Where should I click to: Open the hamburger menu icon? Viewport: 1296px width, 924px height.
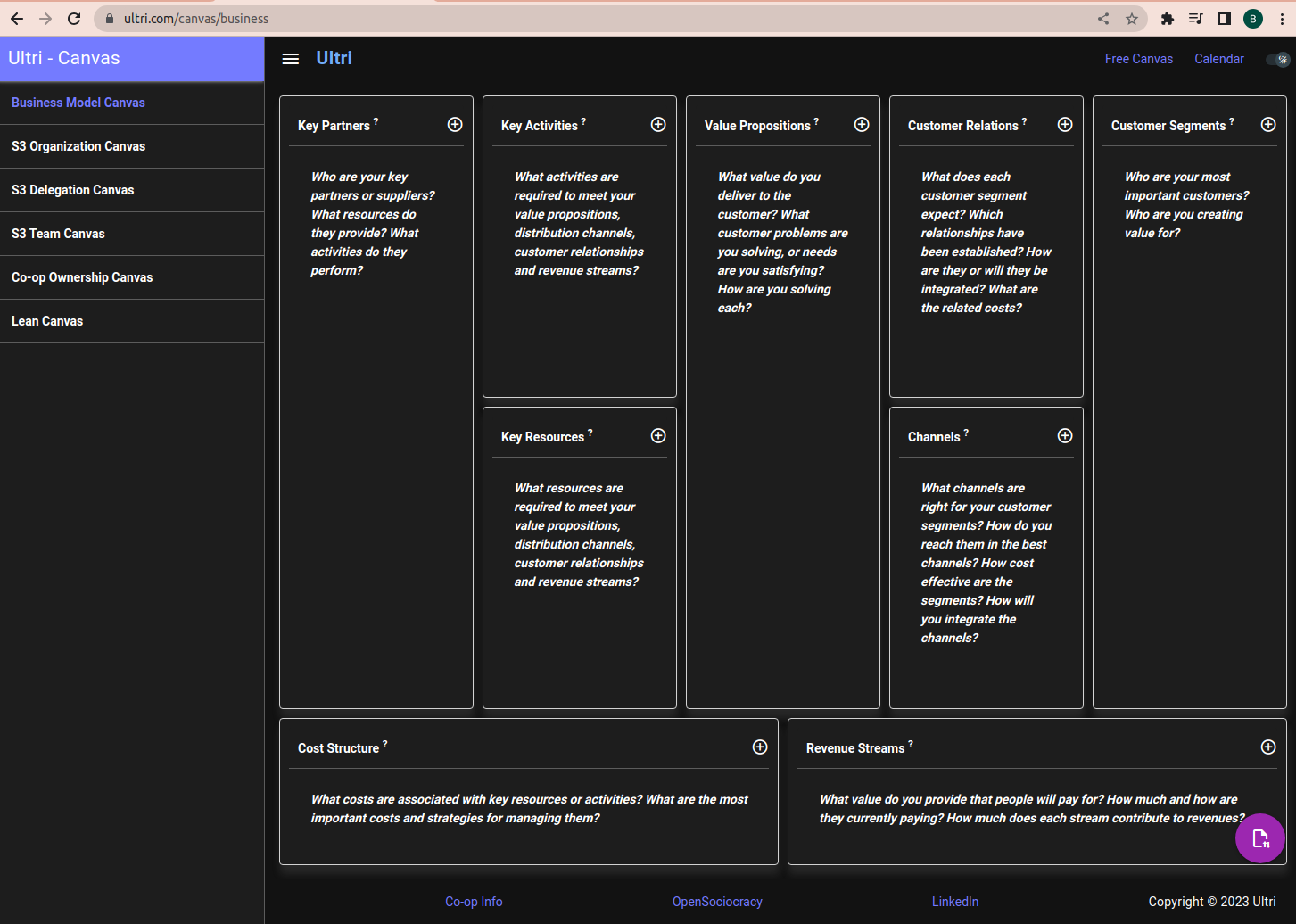[x=290, y=59]
